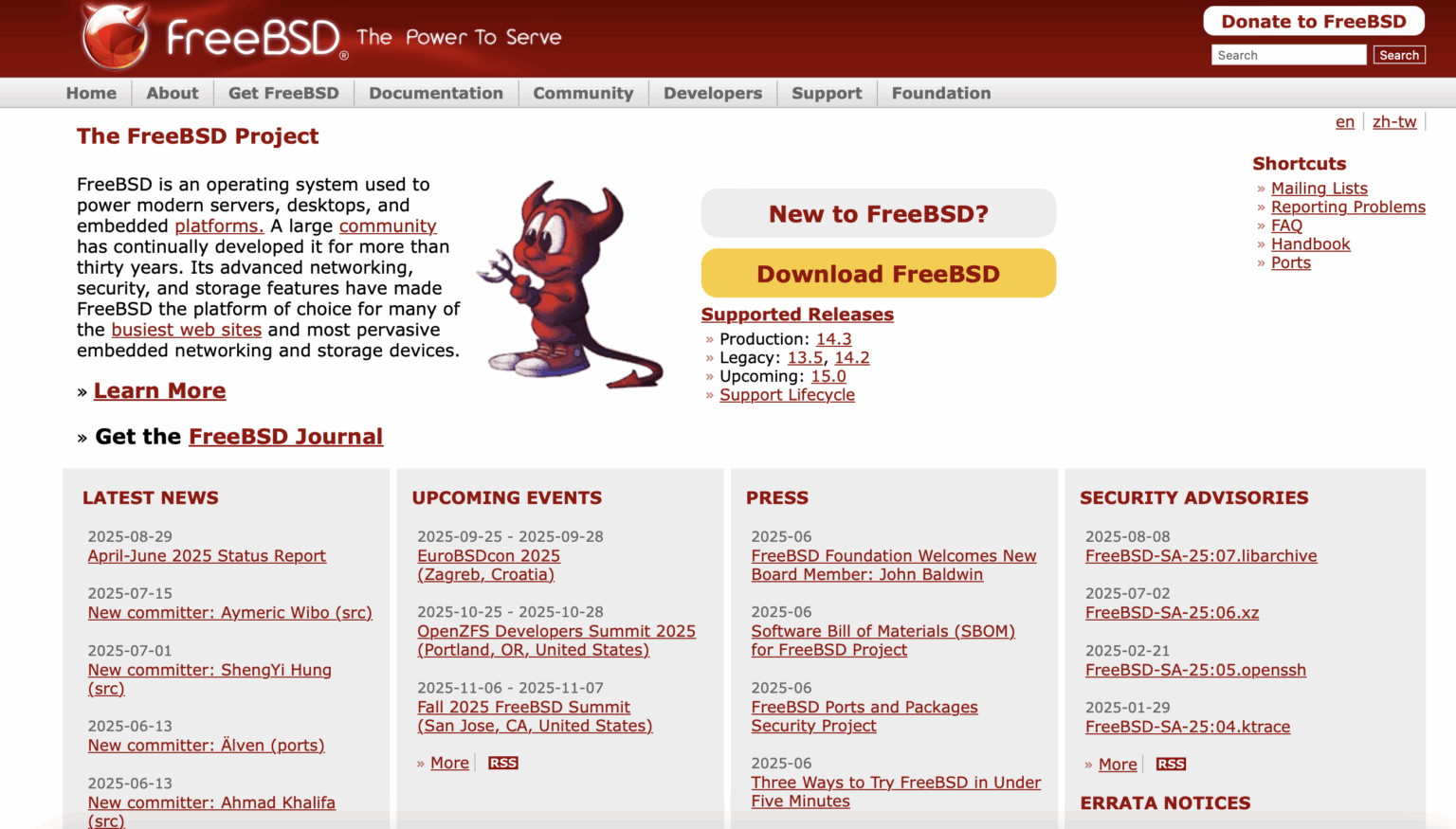Open release 14.3 details
Screen dimensions: 1456x829
coord(833,338)
